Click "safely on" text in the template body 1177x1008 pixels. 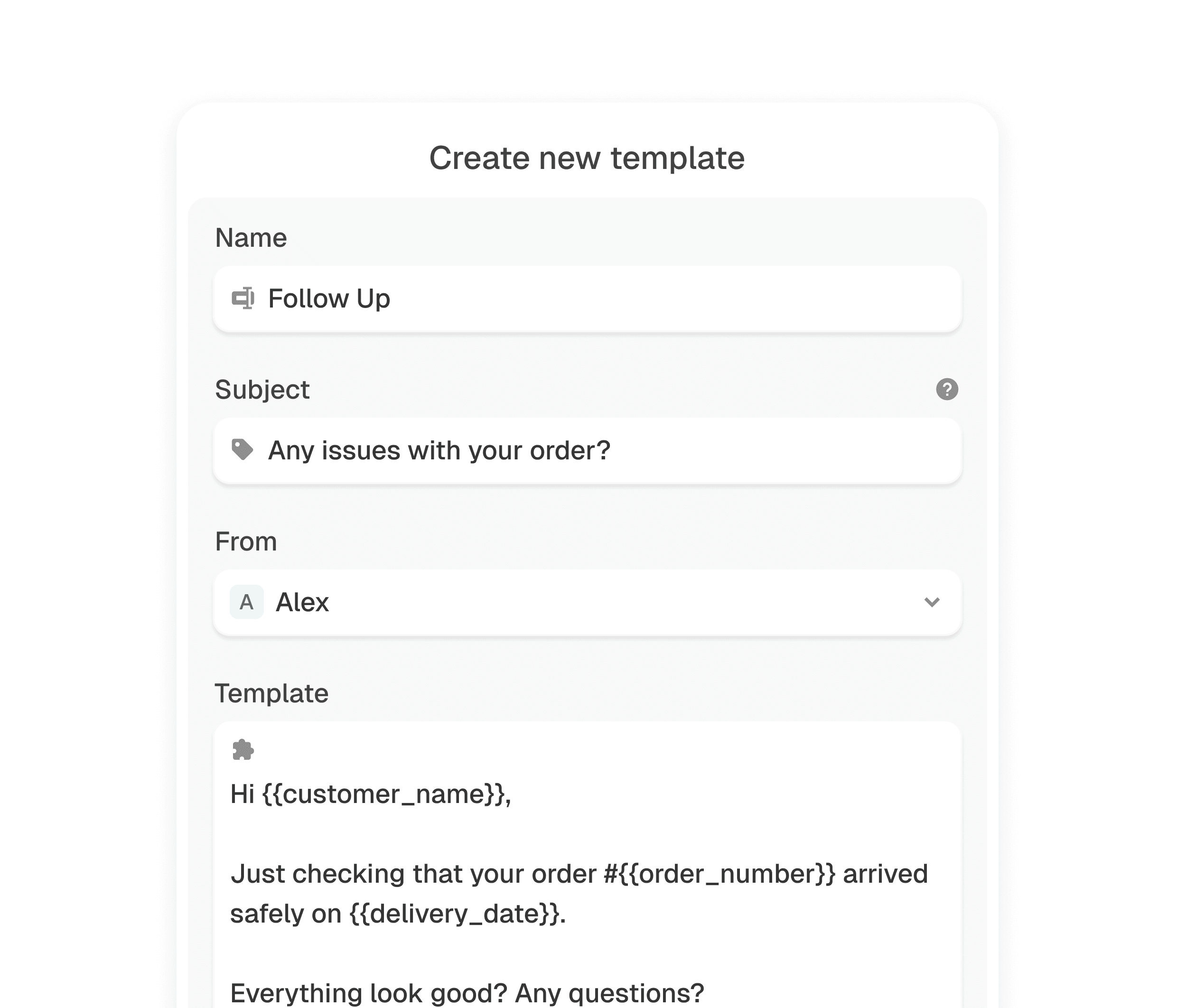286,915
